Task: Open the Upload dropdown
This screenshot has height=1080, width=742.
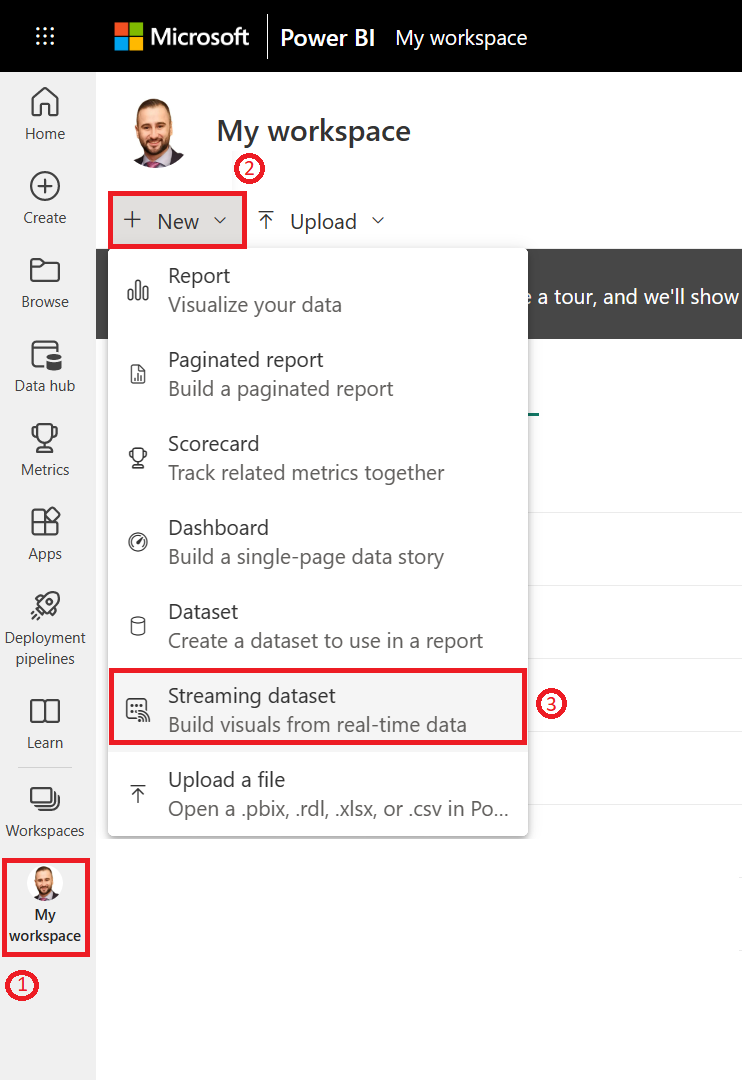Action: click(x=321, y=221)
